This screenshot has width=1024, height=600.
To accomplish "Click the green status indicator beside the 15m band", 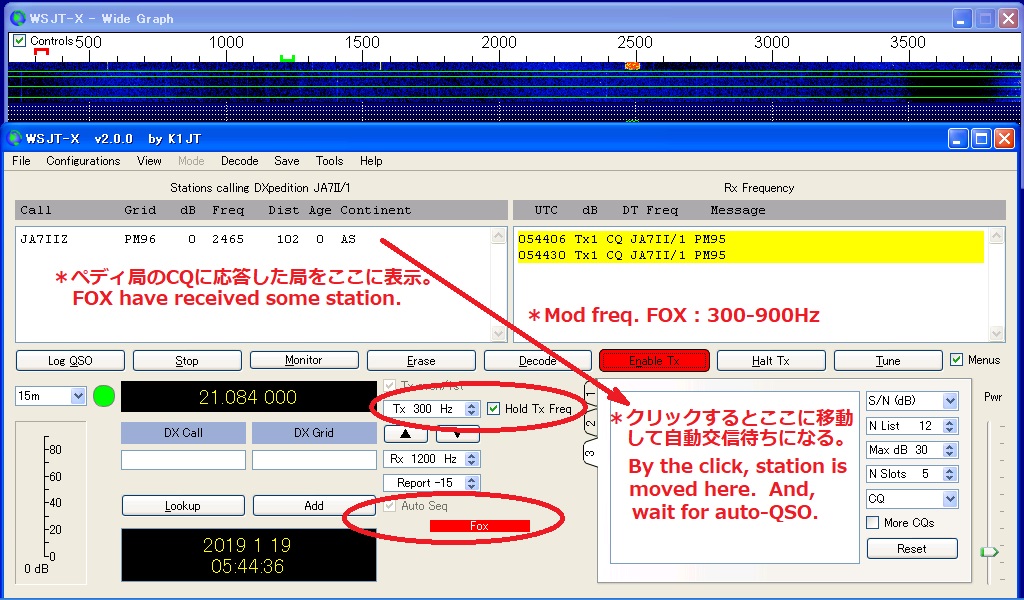I will (x=104, y=396).
